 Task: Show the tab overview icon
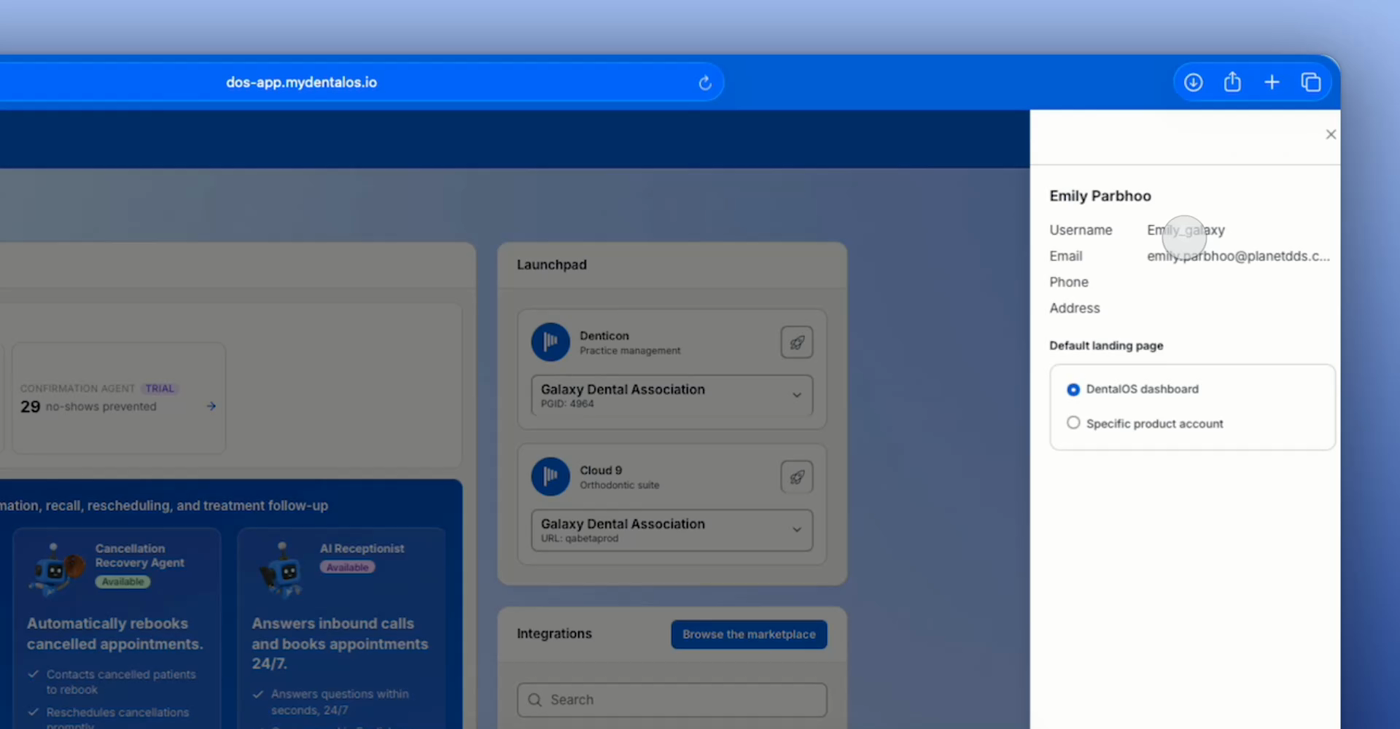[x=1311, y=83]
